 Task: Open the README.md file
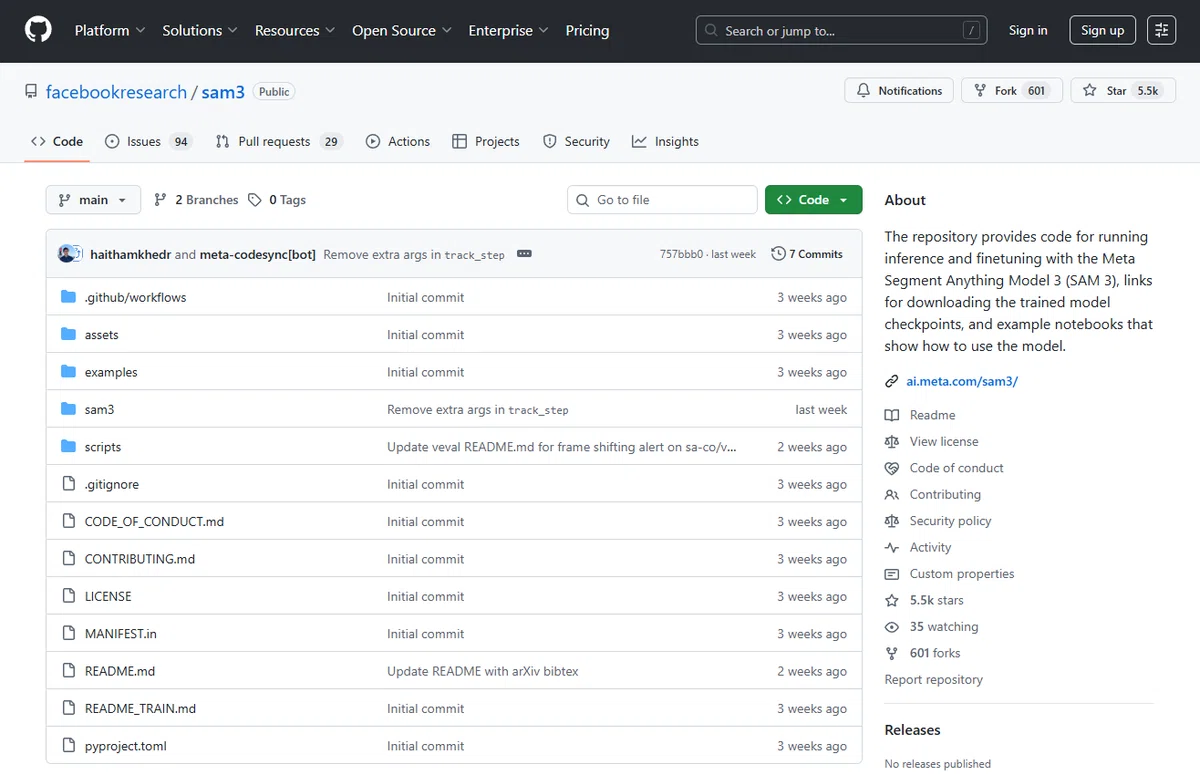tap(120, 671)
